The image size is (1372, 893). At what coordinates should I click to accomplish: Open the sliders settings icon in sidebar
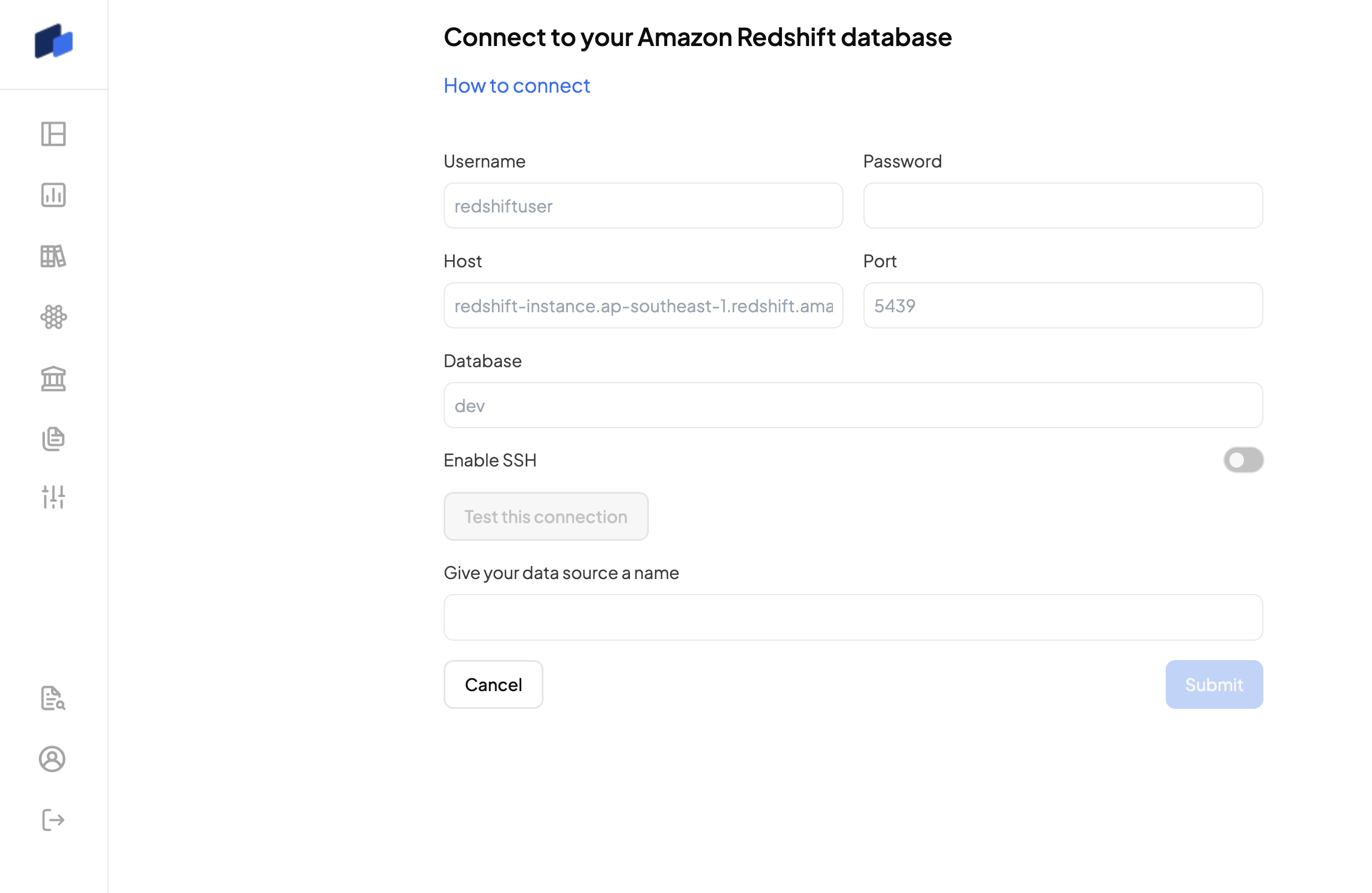tap(54, 497)
